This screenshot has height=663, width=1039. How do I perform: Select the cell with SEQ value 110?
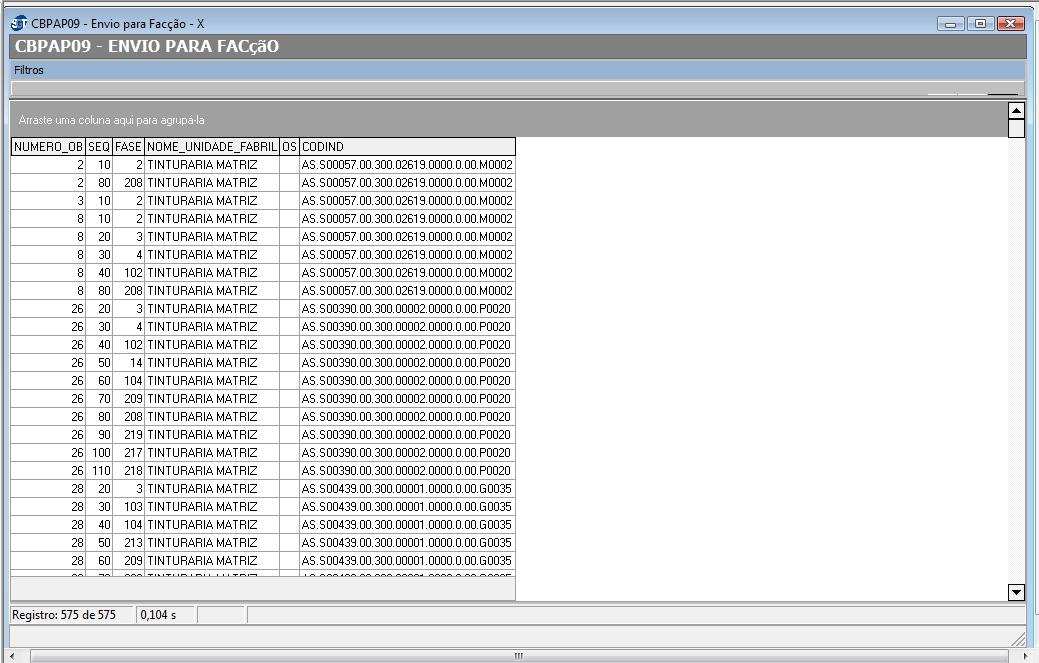(100, 471)
